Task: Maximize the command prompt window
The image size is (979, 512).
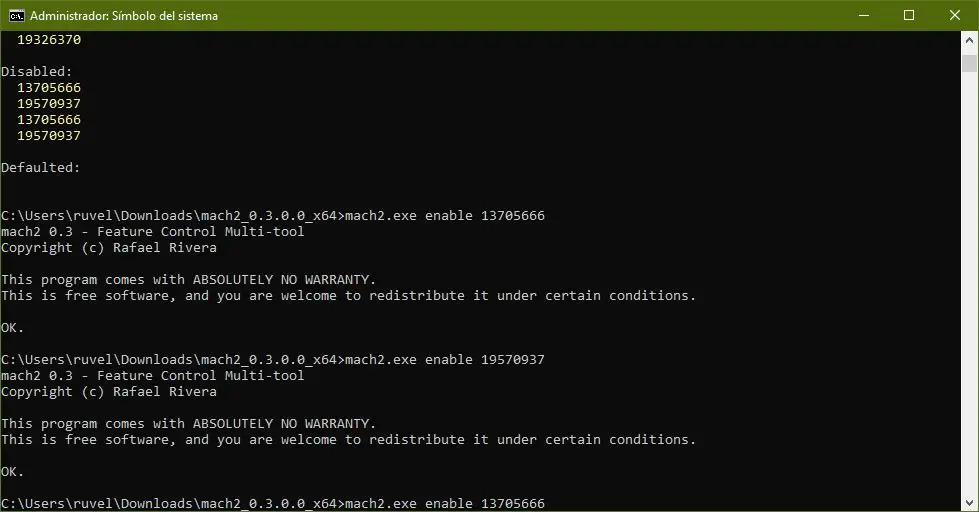Action: click(909, 15)
